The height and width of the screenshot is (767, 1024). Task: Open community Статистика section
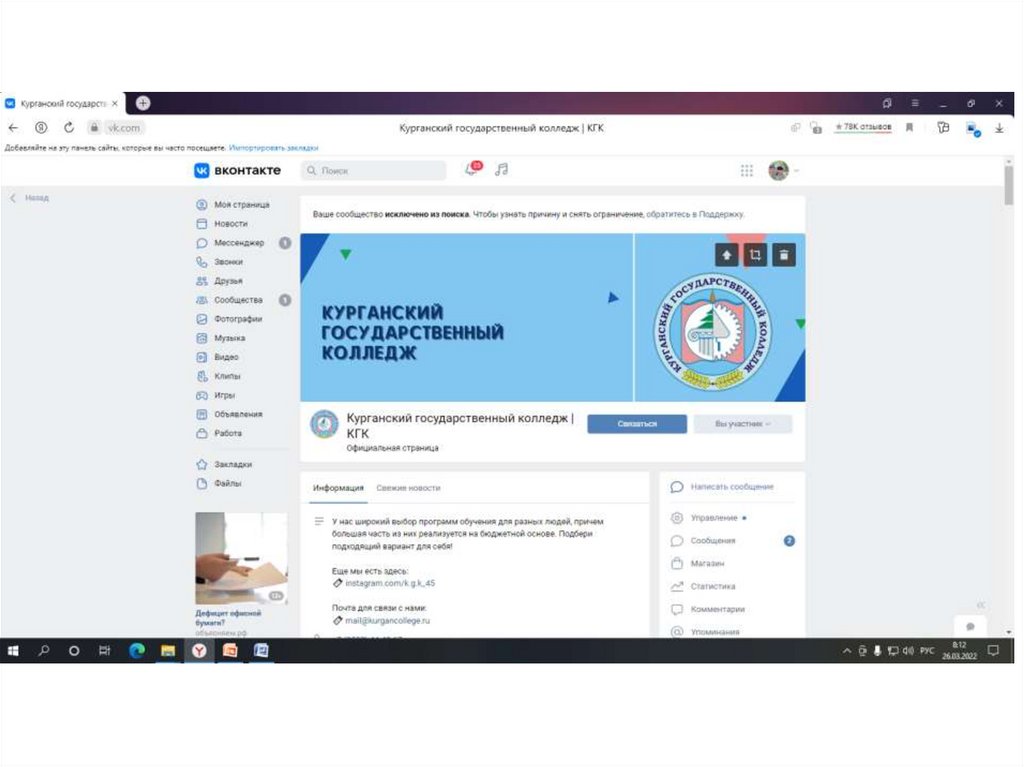coord(703,586)
